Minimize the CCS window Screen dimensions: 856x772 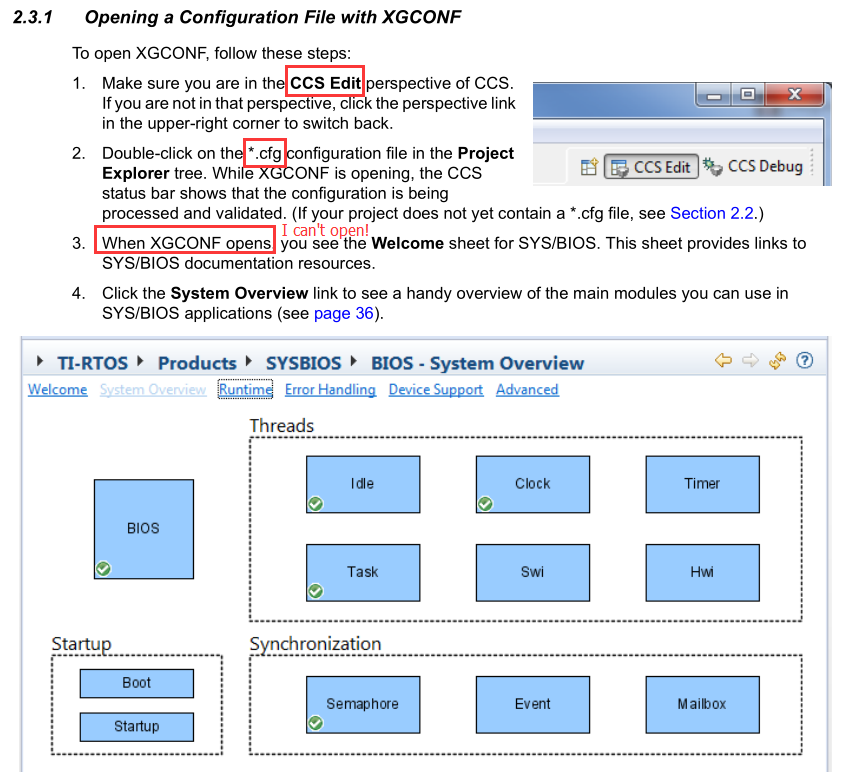point(714,97)
